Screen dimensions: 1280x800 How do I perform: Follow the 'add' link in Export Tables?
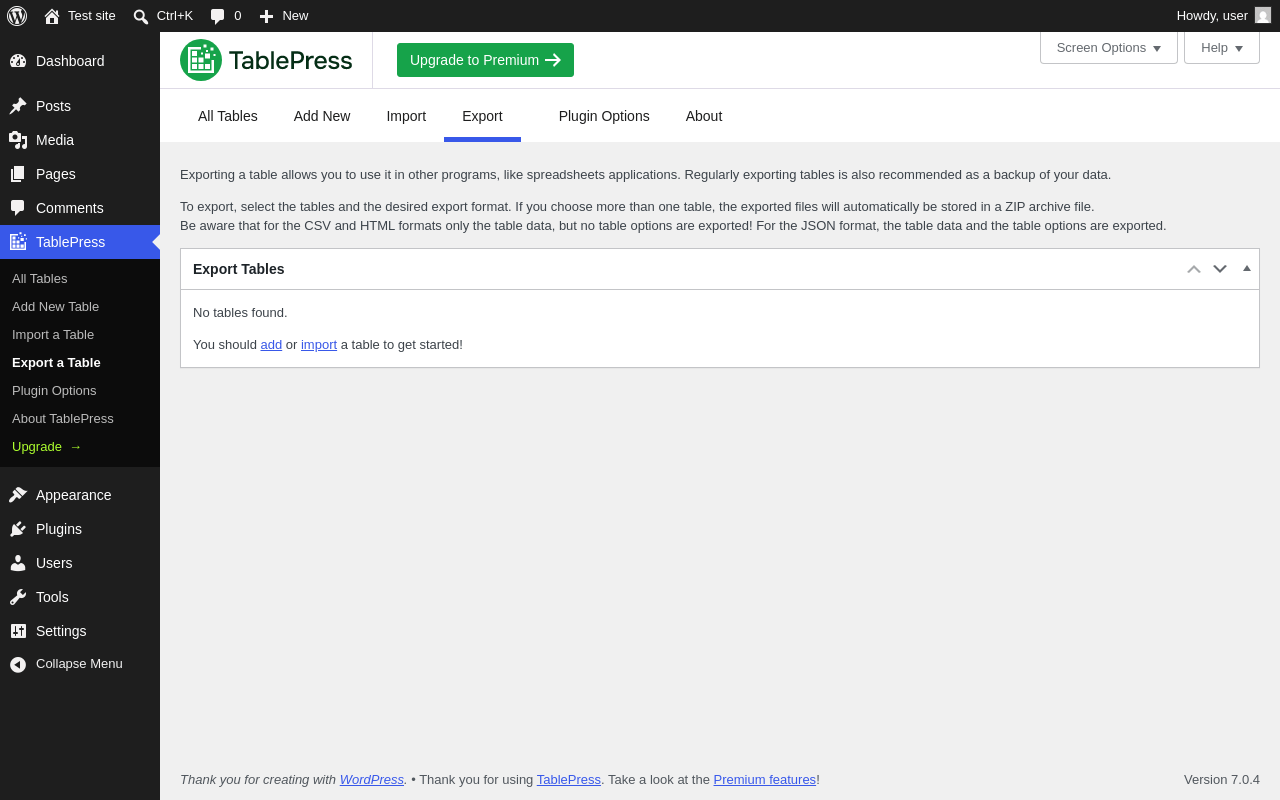271,344
